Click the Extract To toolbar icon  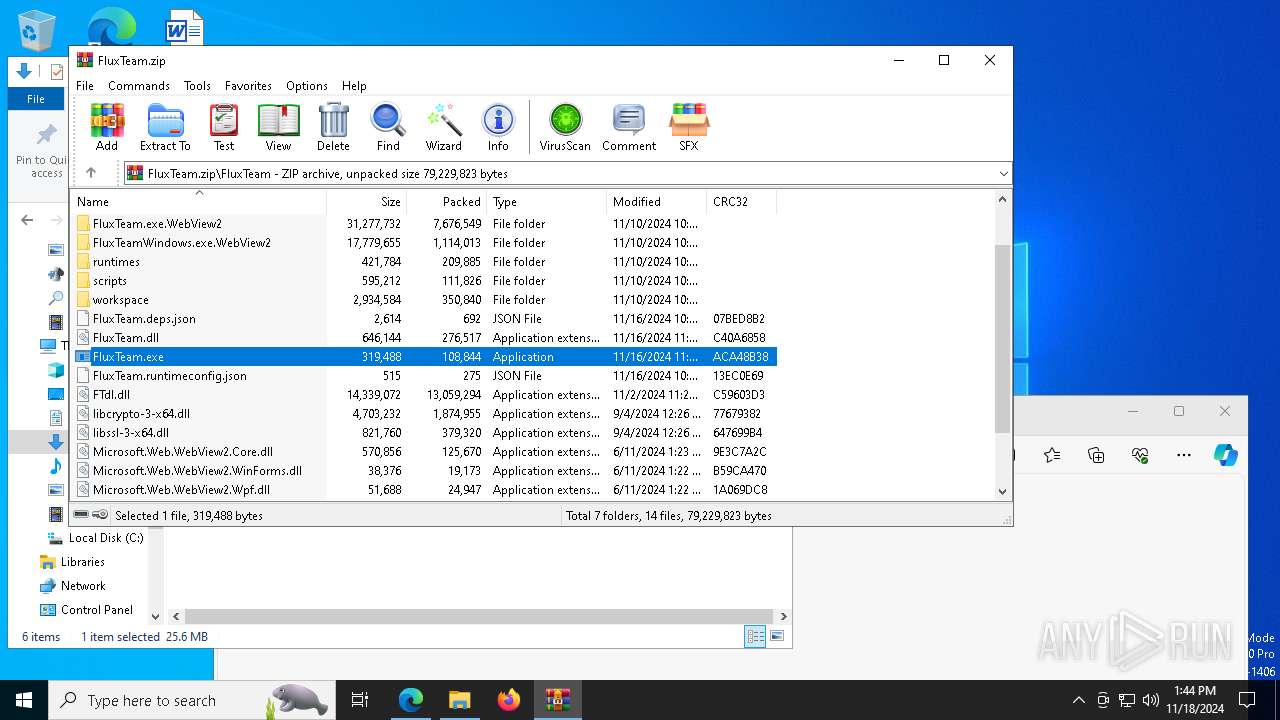tap(165, 127)
